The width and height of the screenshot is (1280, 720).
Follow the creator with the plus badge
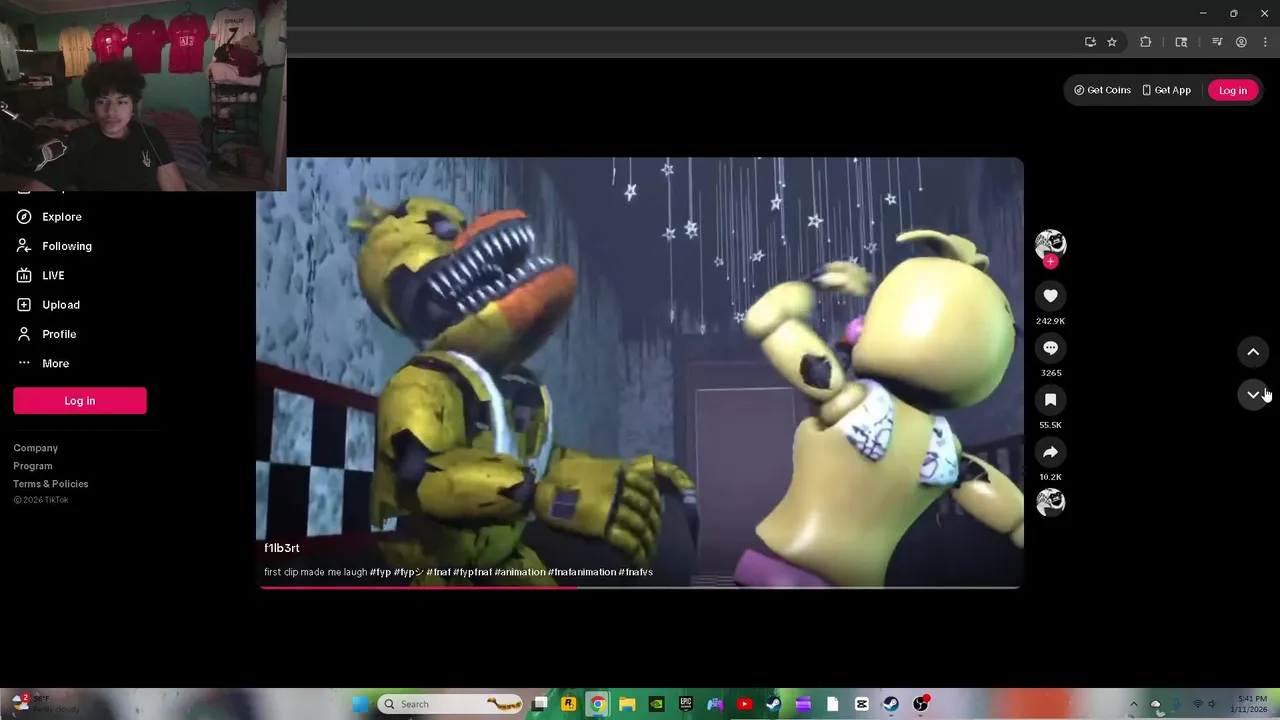pyautogui.click(x=1050, y=262)
